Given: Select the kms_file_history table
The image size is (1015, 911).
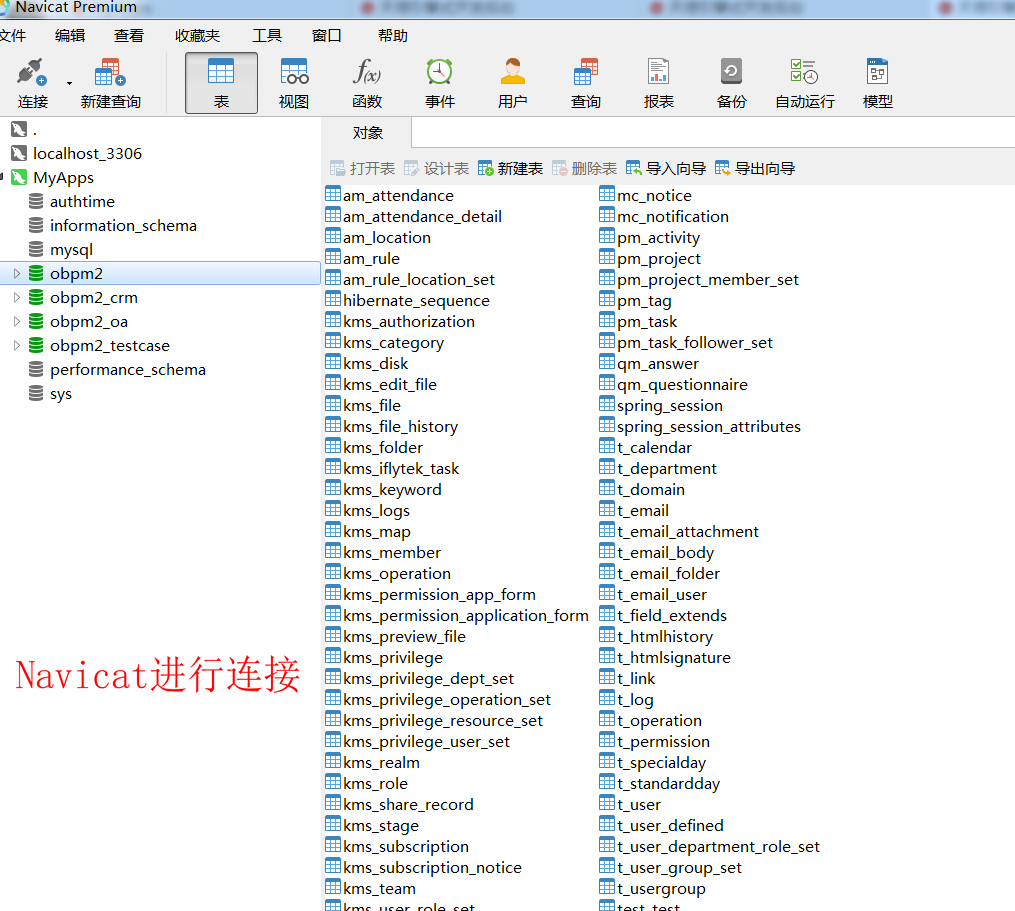Looking at the screenshot, I should pos(401,427).
